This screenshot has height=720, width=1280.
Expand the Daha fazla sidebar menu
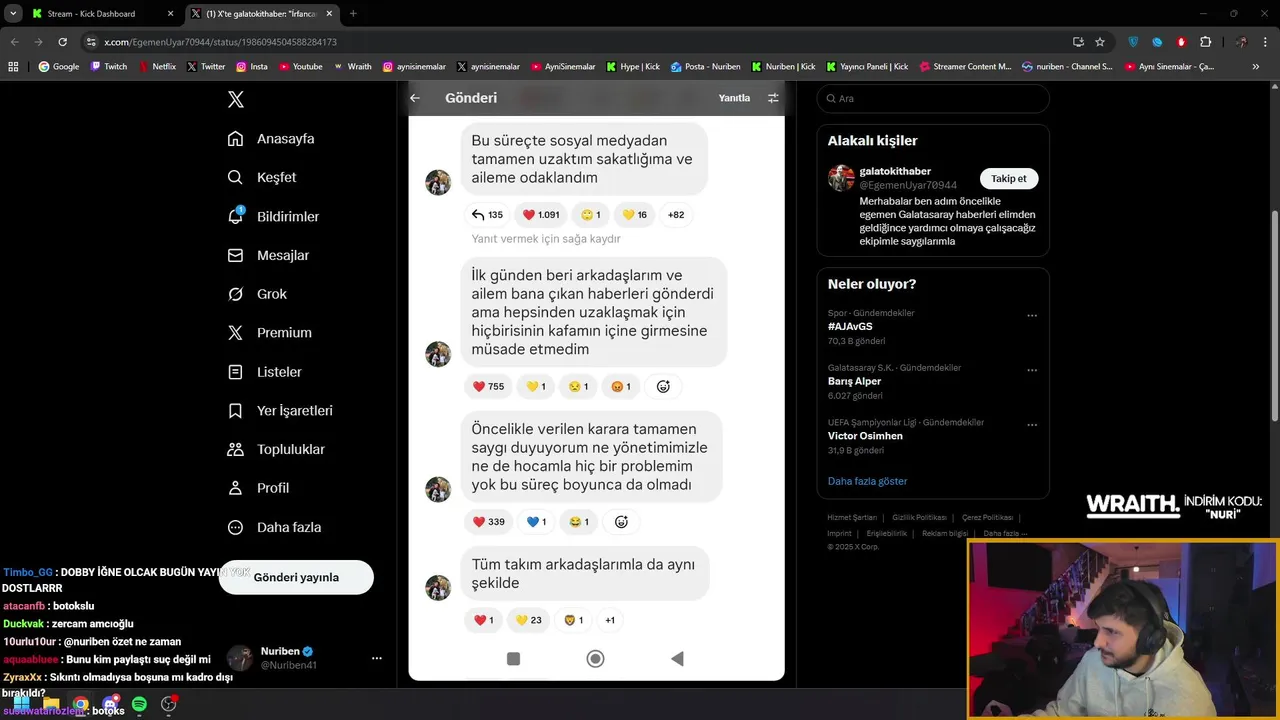274,527
